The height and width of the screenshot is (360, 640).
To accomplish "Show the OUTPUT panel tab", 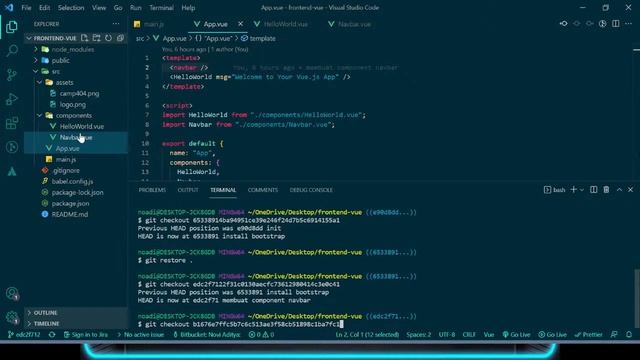I will (x=188, y=190).
